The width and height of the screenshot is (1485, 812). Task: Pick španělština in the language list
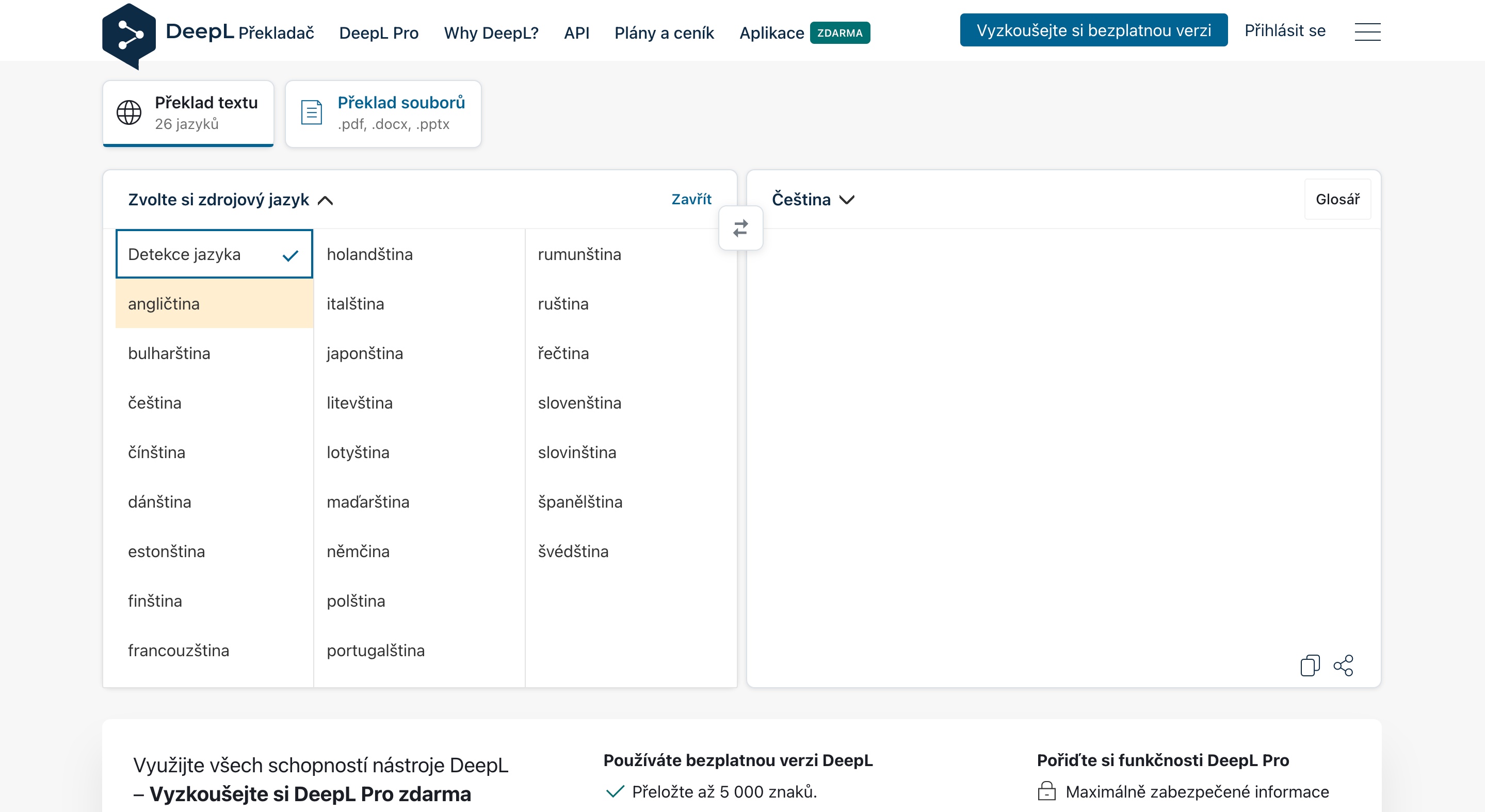[580, 502]
